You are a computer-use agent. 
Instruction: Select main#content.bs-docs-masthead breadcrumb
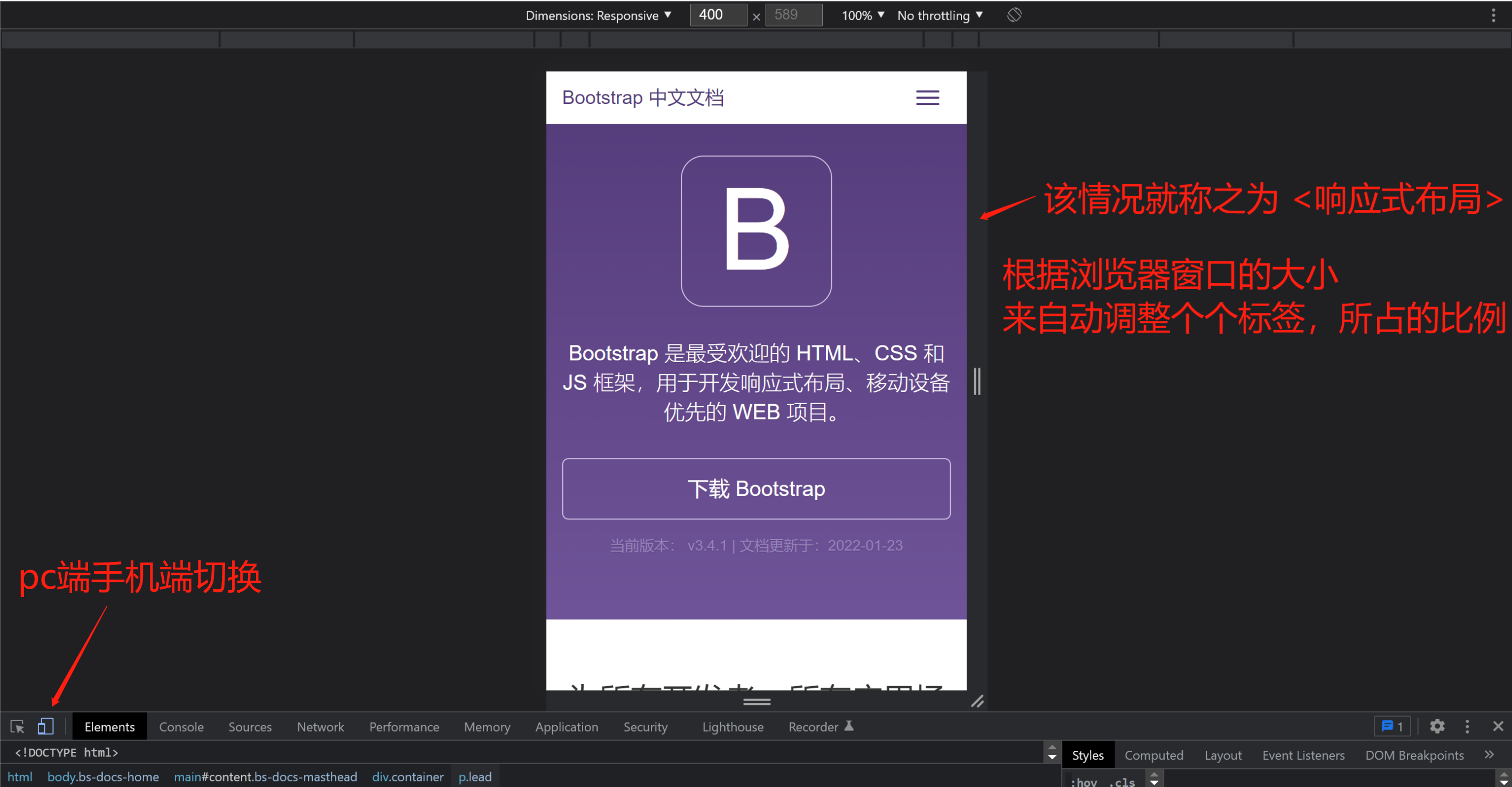[265, 776]
